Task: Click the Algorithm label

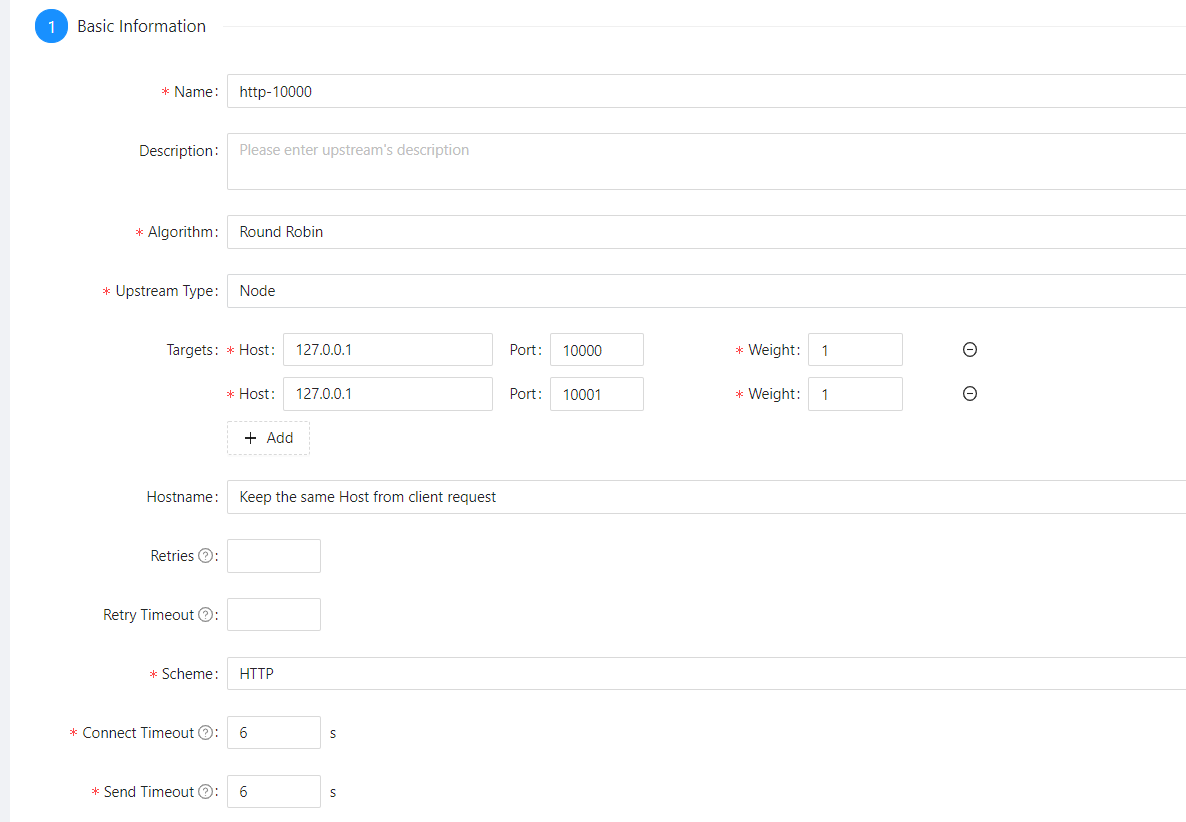Action: click(x=181, y=232)
